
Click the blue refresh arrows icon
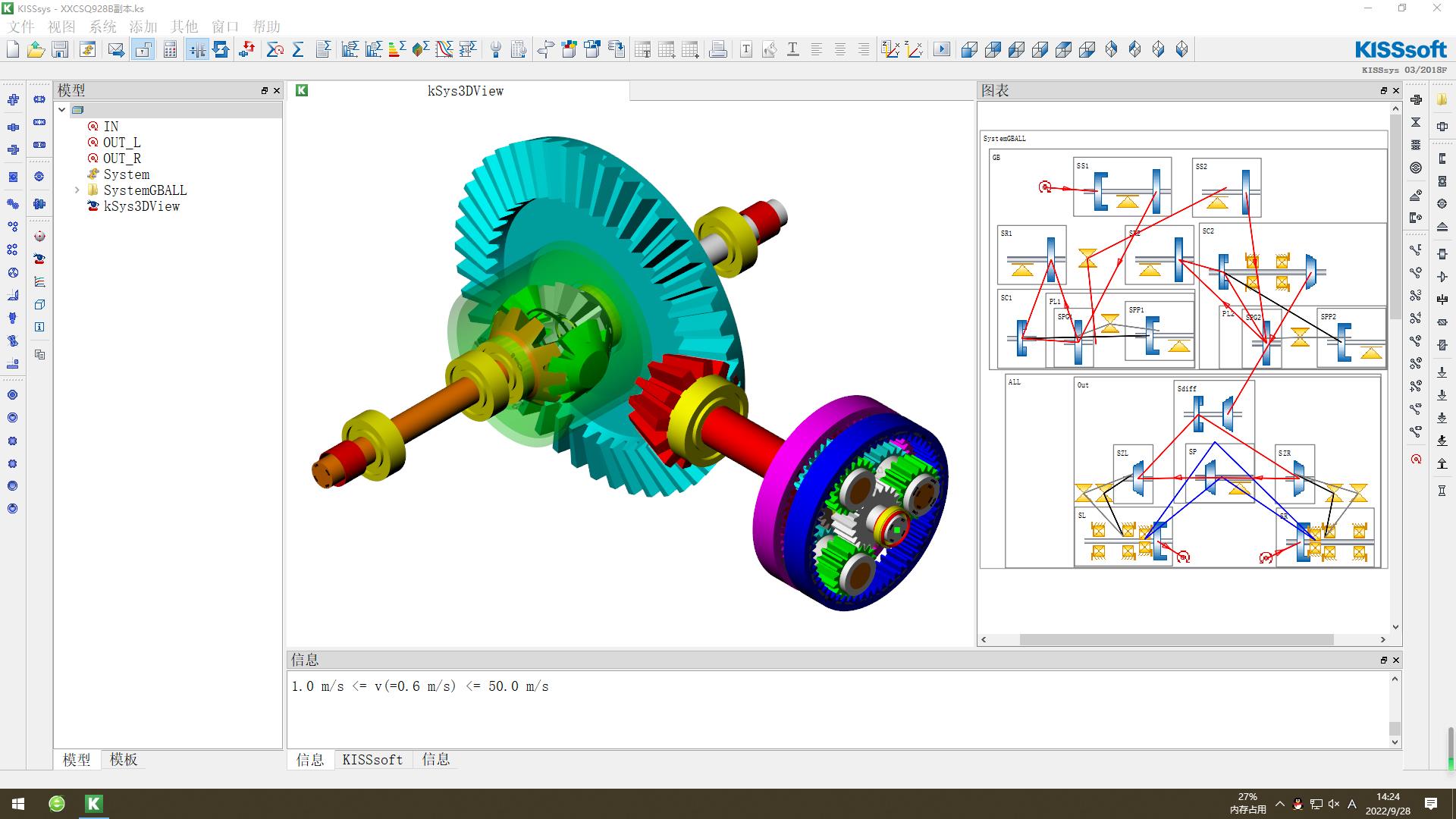pos(221,50)
